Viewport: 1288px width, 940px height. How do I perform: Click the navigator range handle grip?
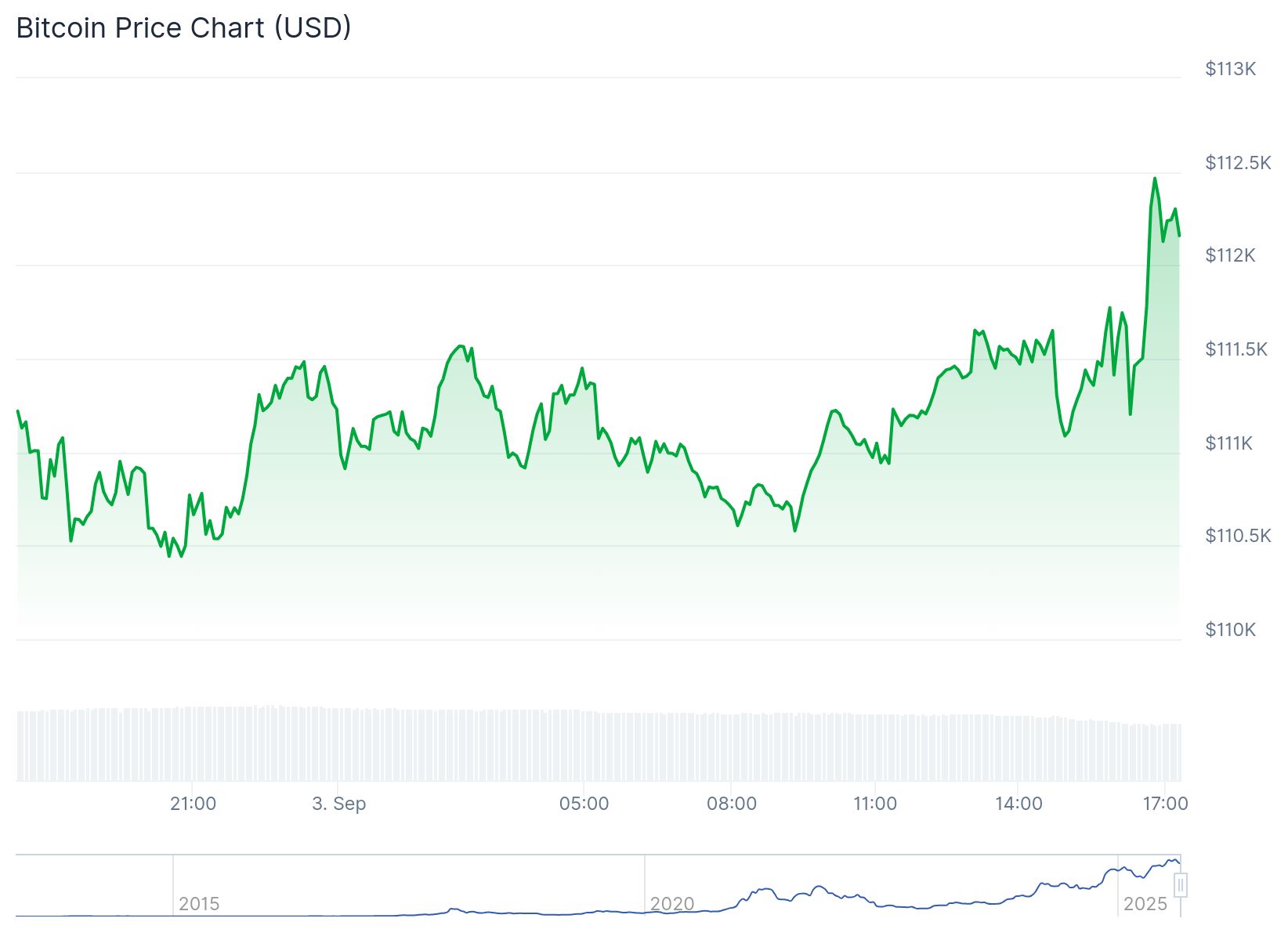pyautogui.click(x=1181, y=885)
